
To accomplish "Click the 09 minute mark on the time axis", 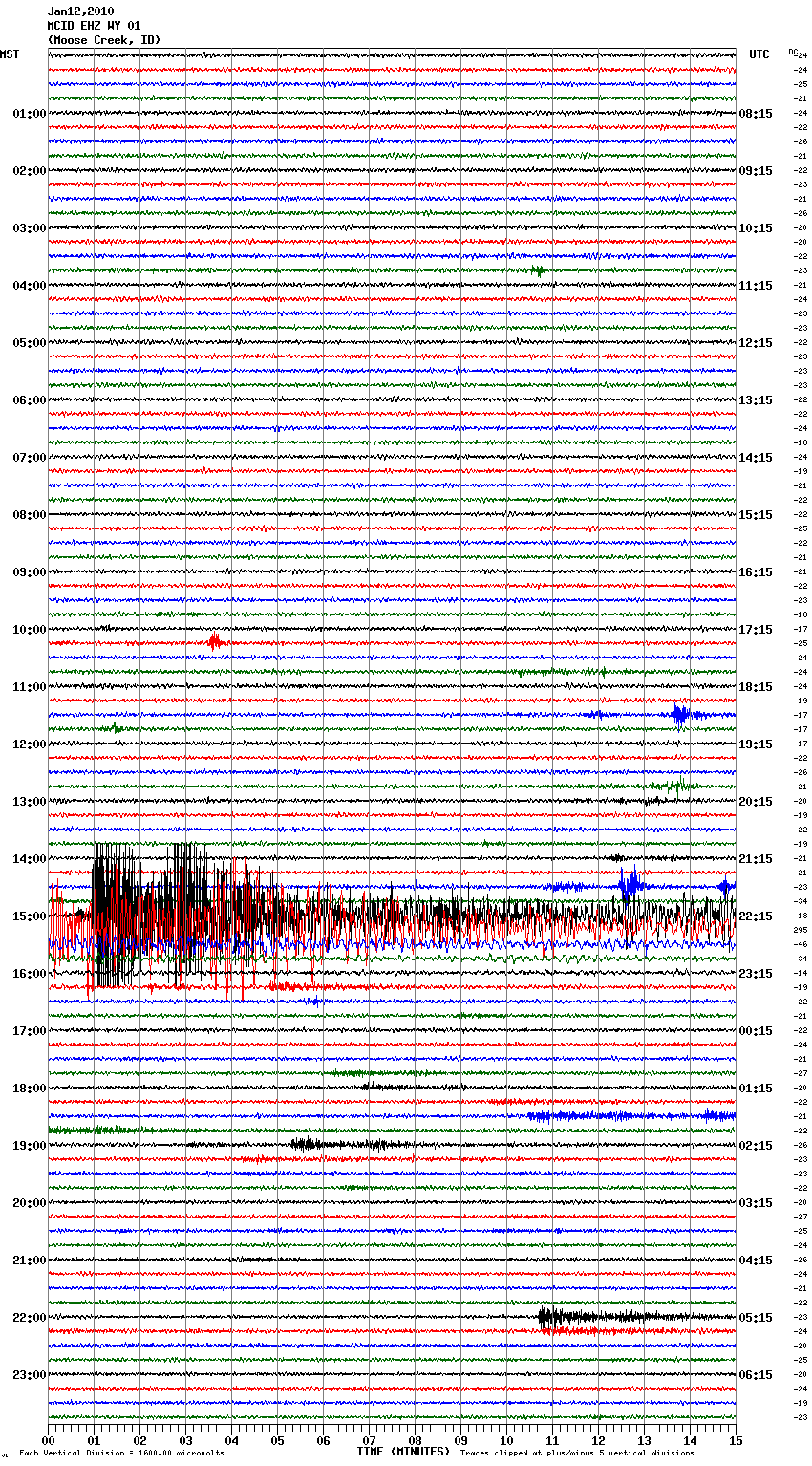I will (460, 1440).
